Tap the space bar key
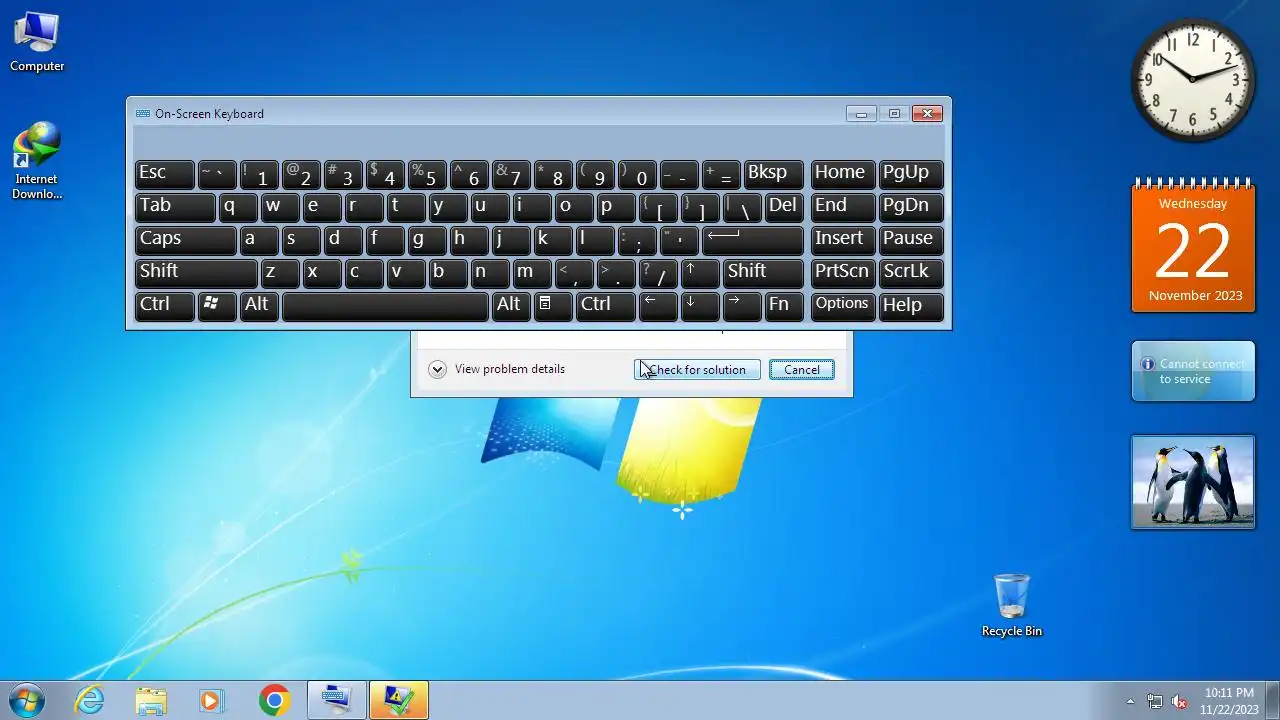Screen dimensions: 1280x720 click(x=385, y=305)
